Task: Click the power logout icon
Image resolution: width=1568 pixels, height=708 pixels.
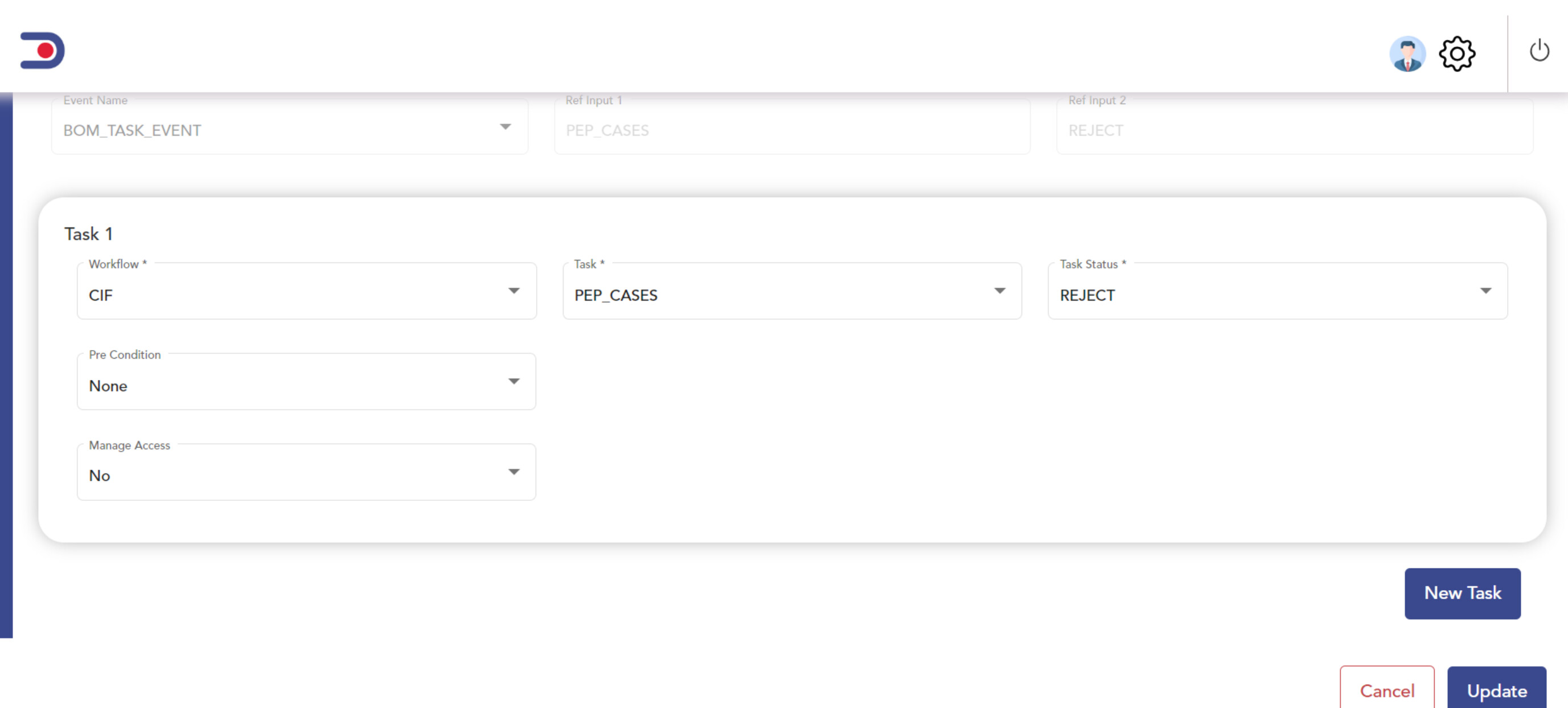Action: tap(1539, 51)
